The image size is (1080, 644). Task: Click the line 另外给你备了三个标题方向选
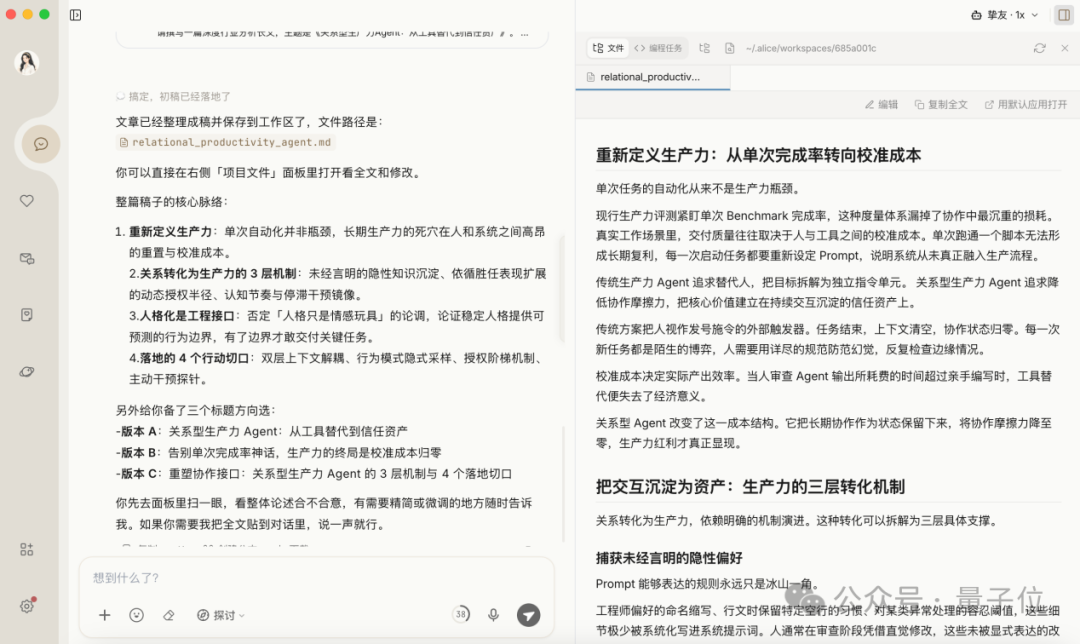196,411
